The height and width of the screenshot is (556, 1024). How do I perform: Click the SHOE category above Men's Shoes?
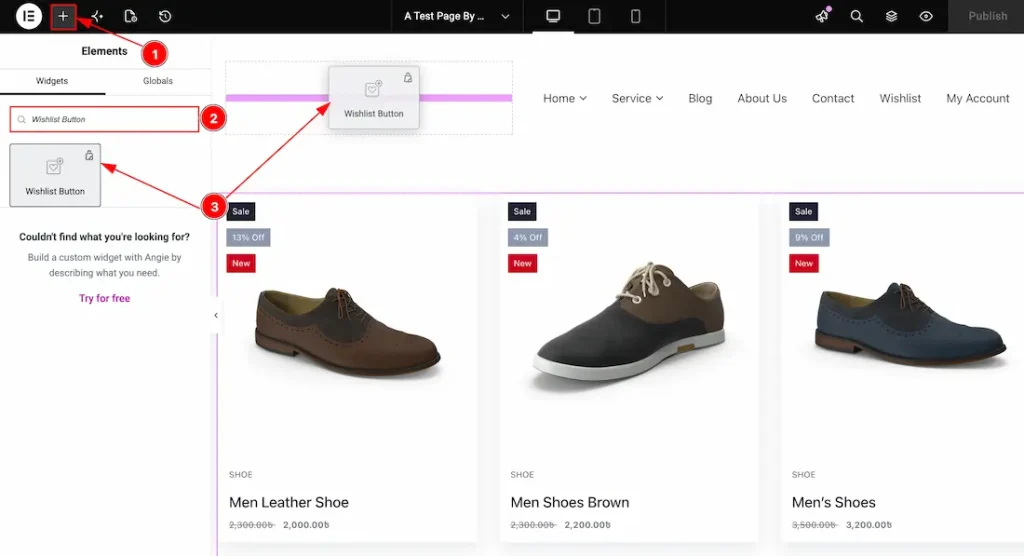[x=803, y=475]
